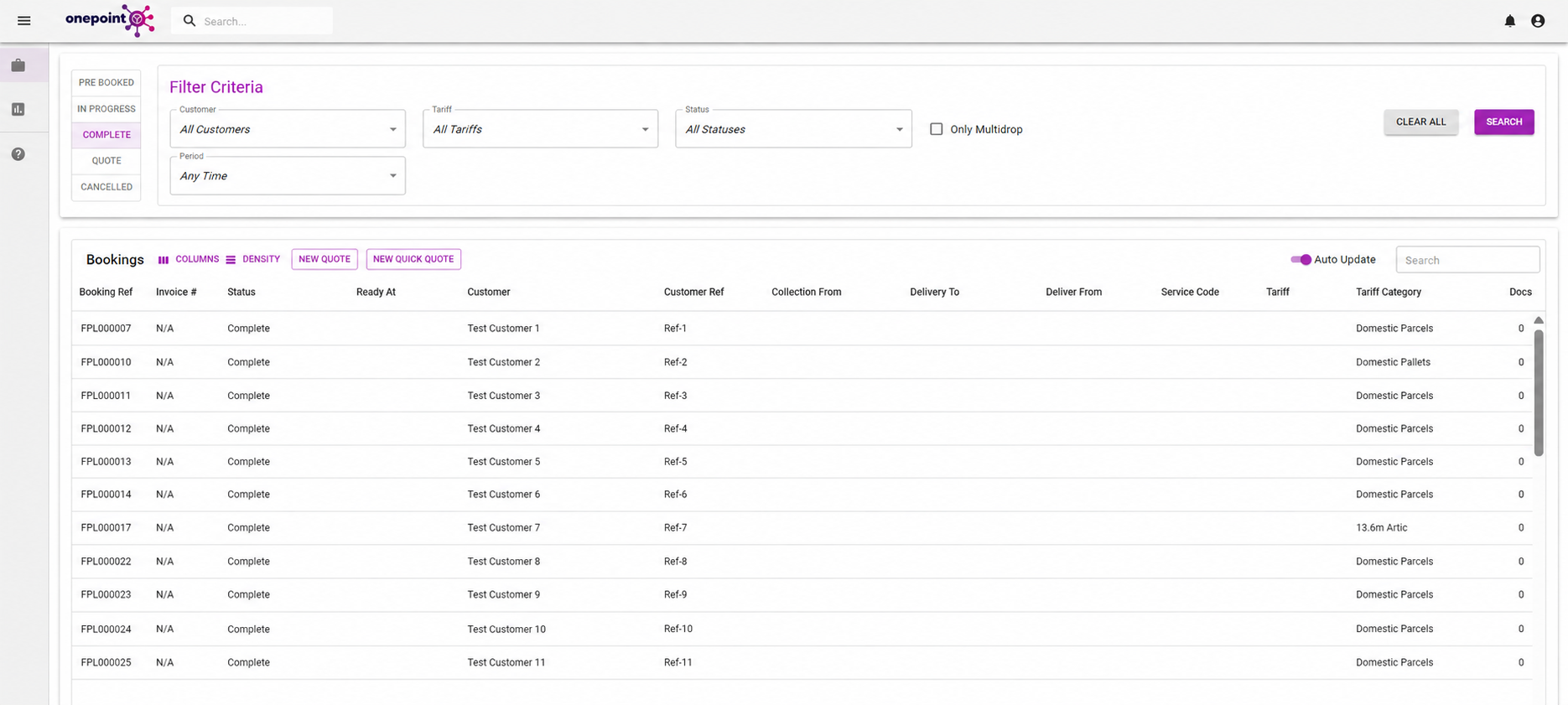Image resolution: width=1568 pixels, height=705 pixels.
Task: Open the hamburger navigation menu
Action: coord(23,21)
